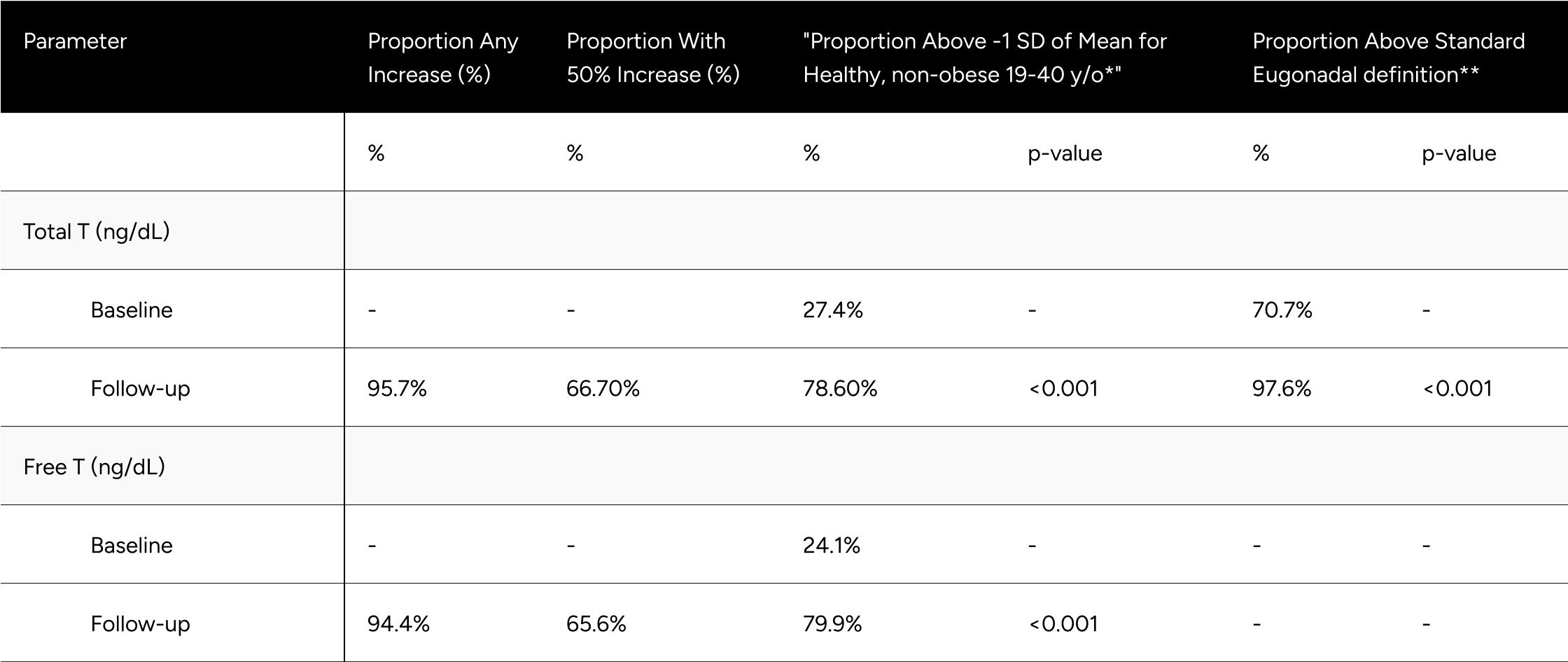Select the 24.1% Free T cell
Image resolution: width=1568 pixels, height=662 pixels.
tap(832, 545)
